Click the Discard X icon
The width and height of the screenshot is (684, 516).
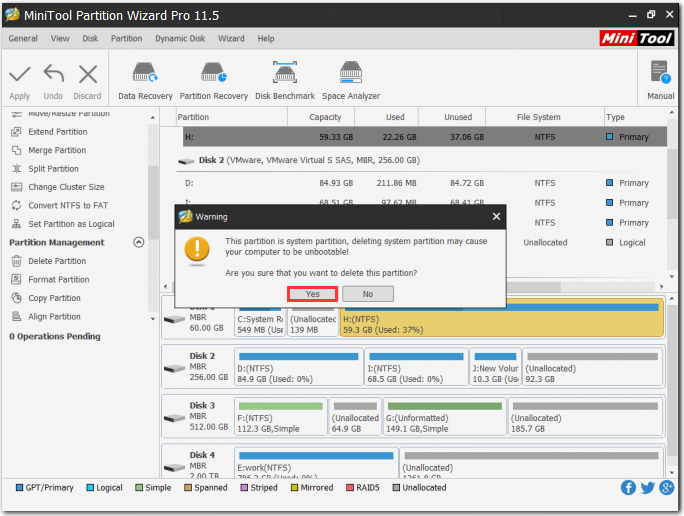[88, 74]
